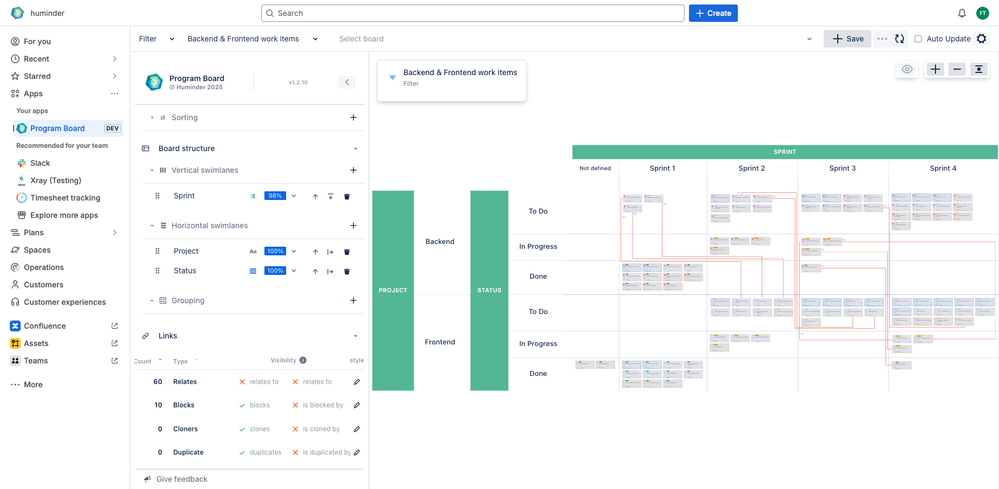Click the Search input field
The height and width of the screenshot is (489, 999).
coord(472,13)
